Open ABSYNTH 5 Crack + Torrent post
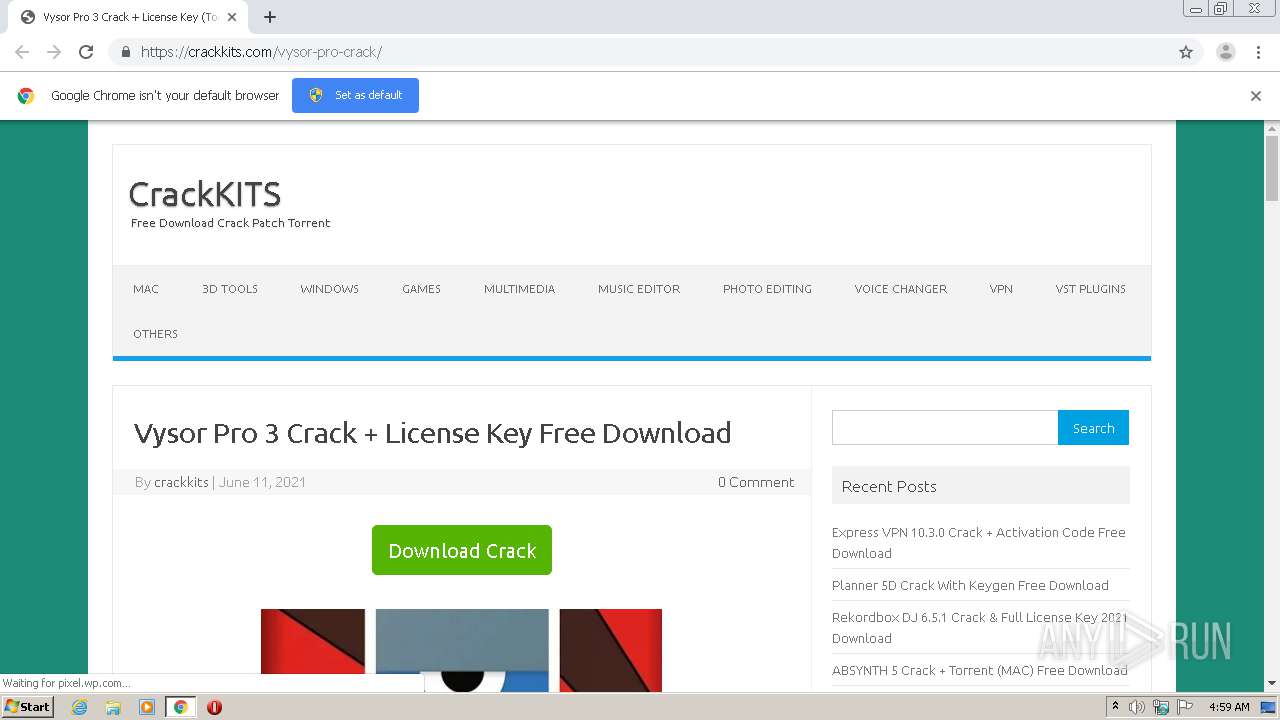Screen dimensions: 1280x720 979,671
